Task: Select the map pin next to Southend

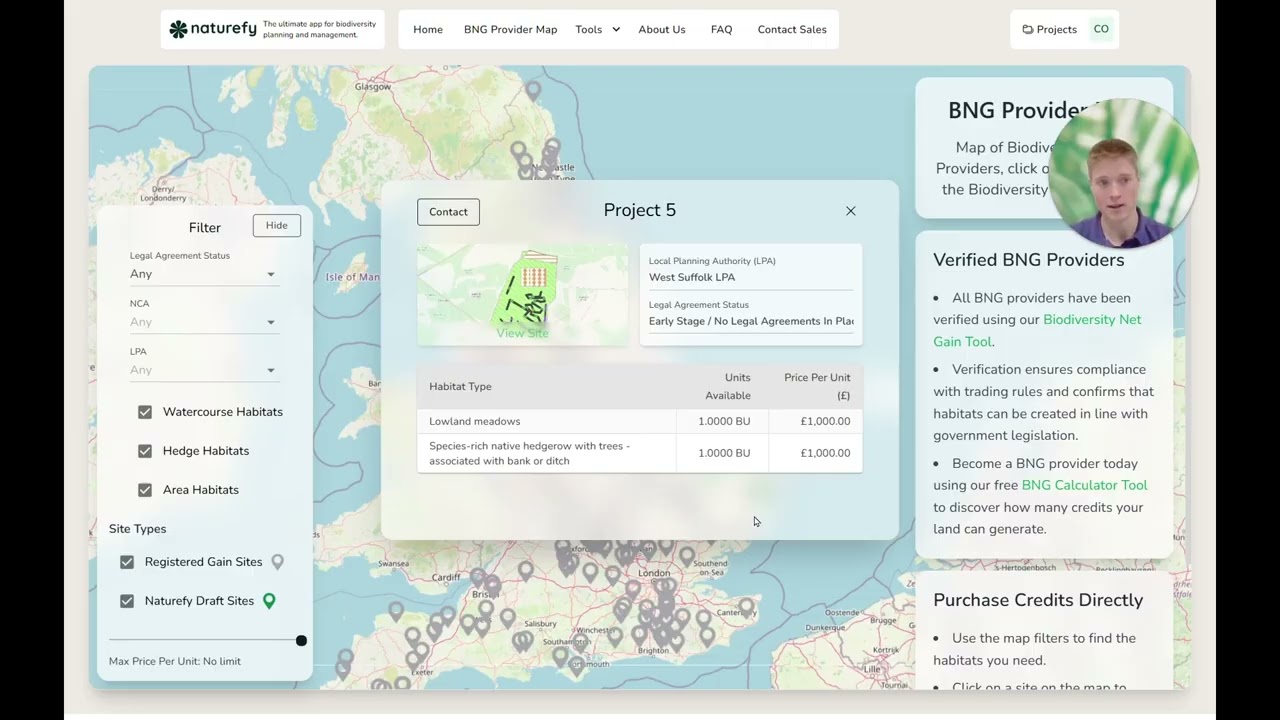Action: pyautogui.click(x=687, y=554)
